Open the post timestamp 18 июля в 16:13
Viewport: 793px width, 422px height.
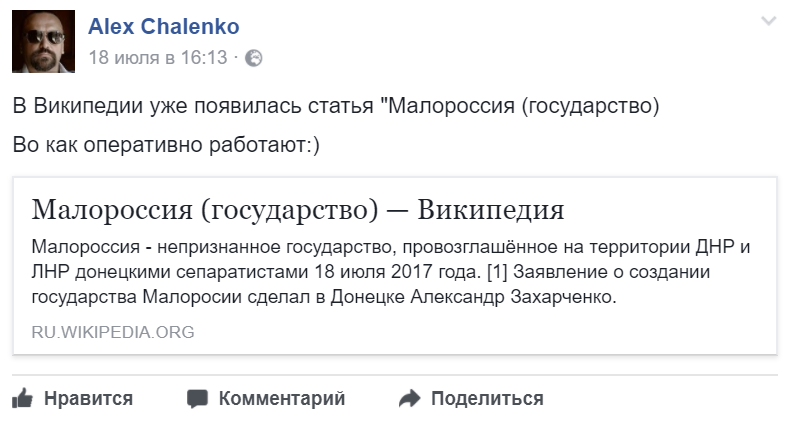[x=158, y=58]
